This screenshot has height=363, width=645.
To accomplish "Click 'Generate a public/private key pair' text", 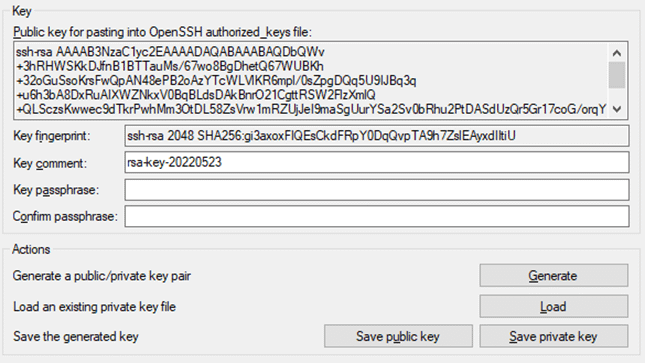I will (x=102, y=276).
